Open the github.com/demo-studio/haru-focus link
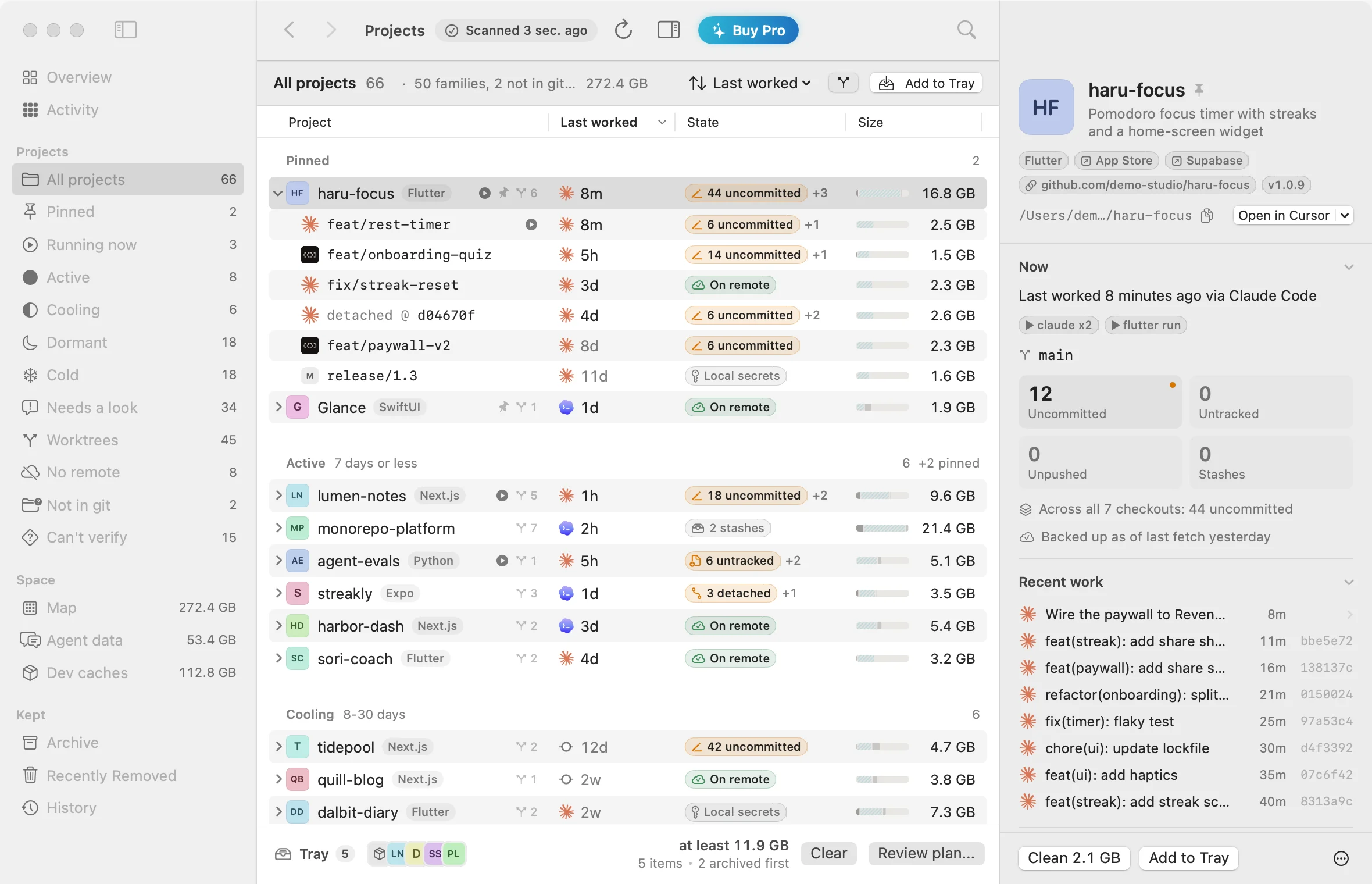 click(x=1137, y=185)
